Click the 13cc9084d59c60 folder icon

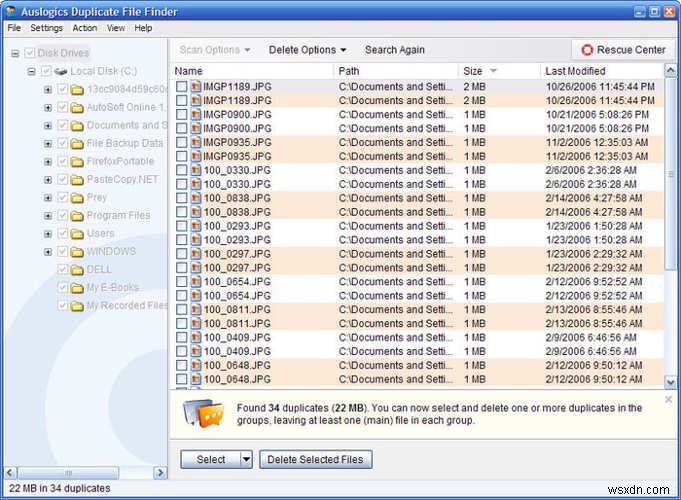(77, 89)
